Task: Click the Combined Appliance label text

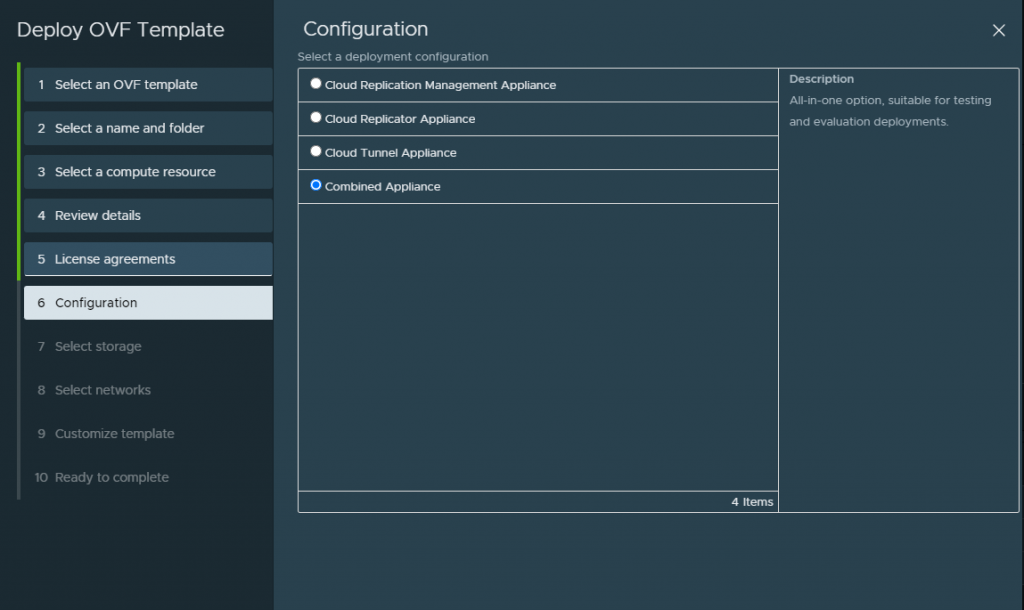Action: pyautogui.click(x=383, y=187)
